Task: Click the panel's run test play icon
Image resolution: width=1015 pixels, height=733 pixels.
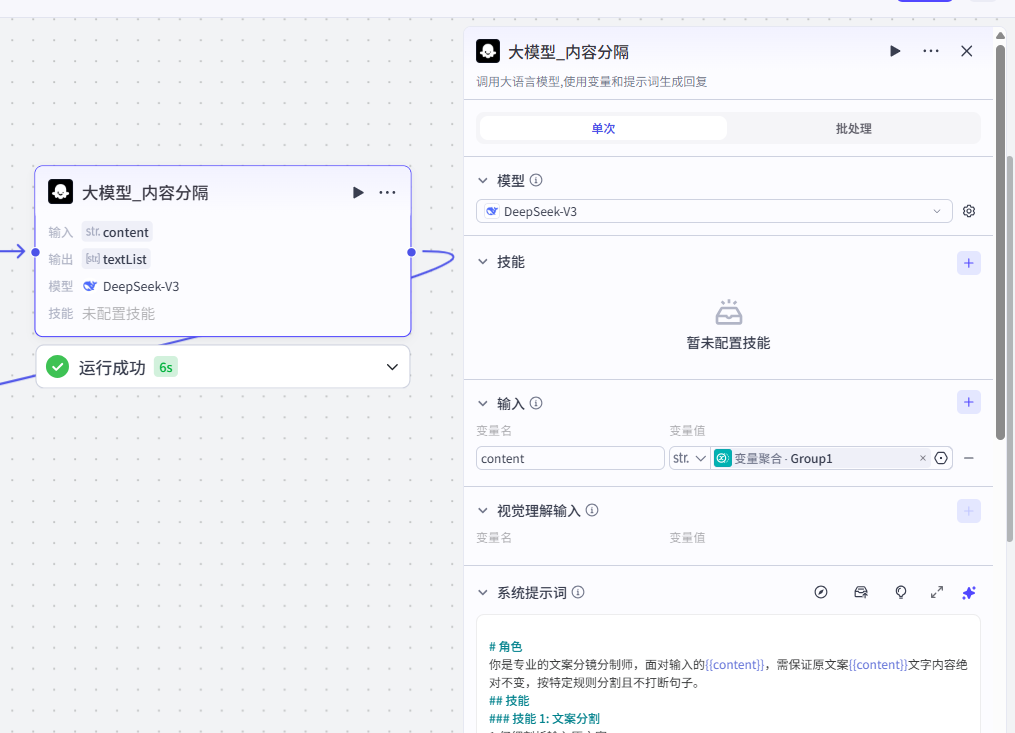Action: click(x=895, y=51)
